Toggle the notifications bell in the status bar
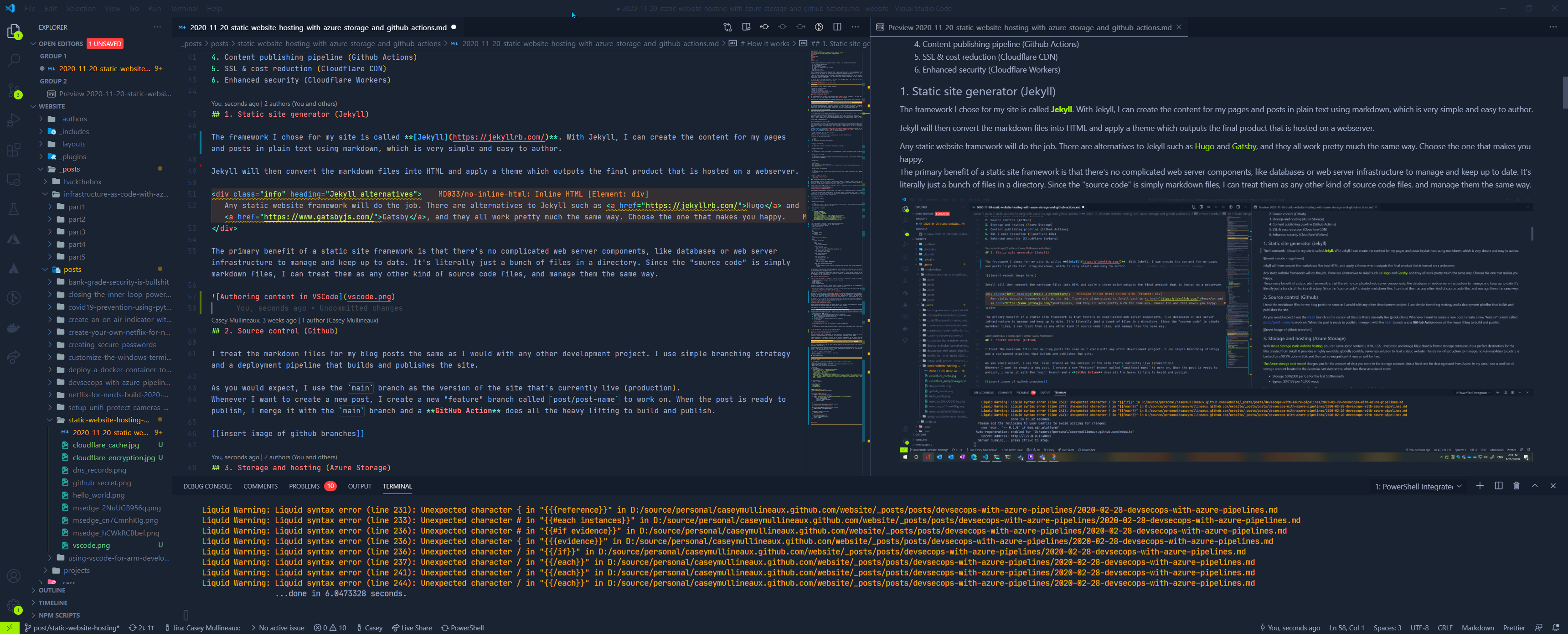Image resolution: width=1568 pixels, height=634 pixels. 1556,628
